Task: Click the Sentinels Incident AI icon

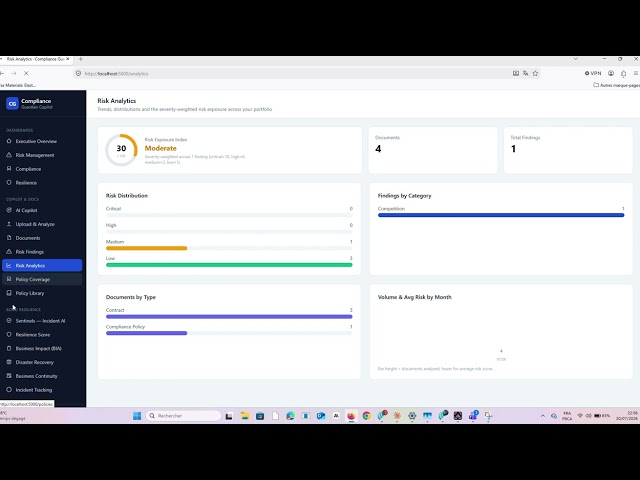Action: point(9,321)
